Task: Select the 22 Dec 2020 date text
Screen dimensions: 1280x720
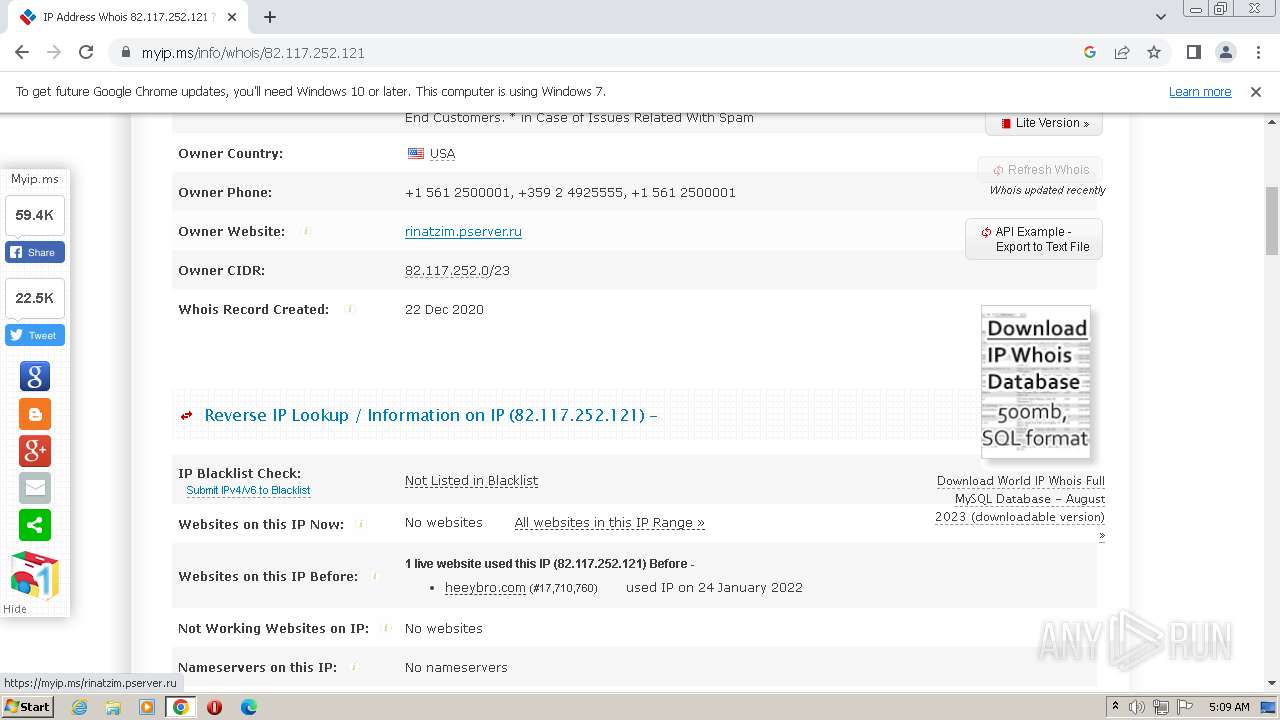Action: (444, 309)
